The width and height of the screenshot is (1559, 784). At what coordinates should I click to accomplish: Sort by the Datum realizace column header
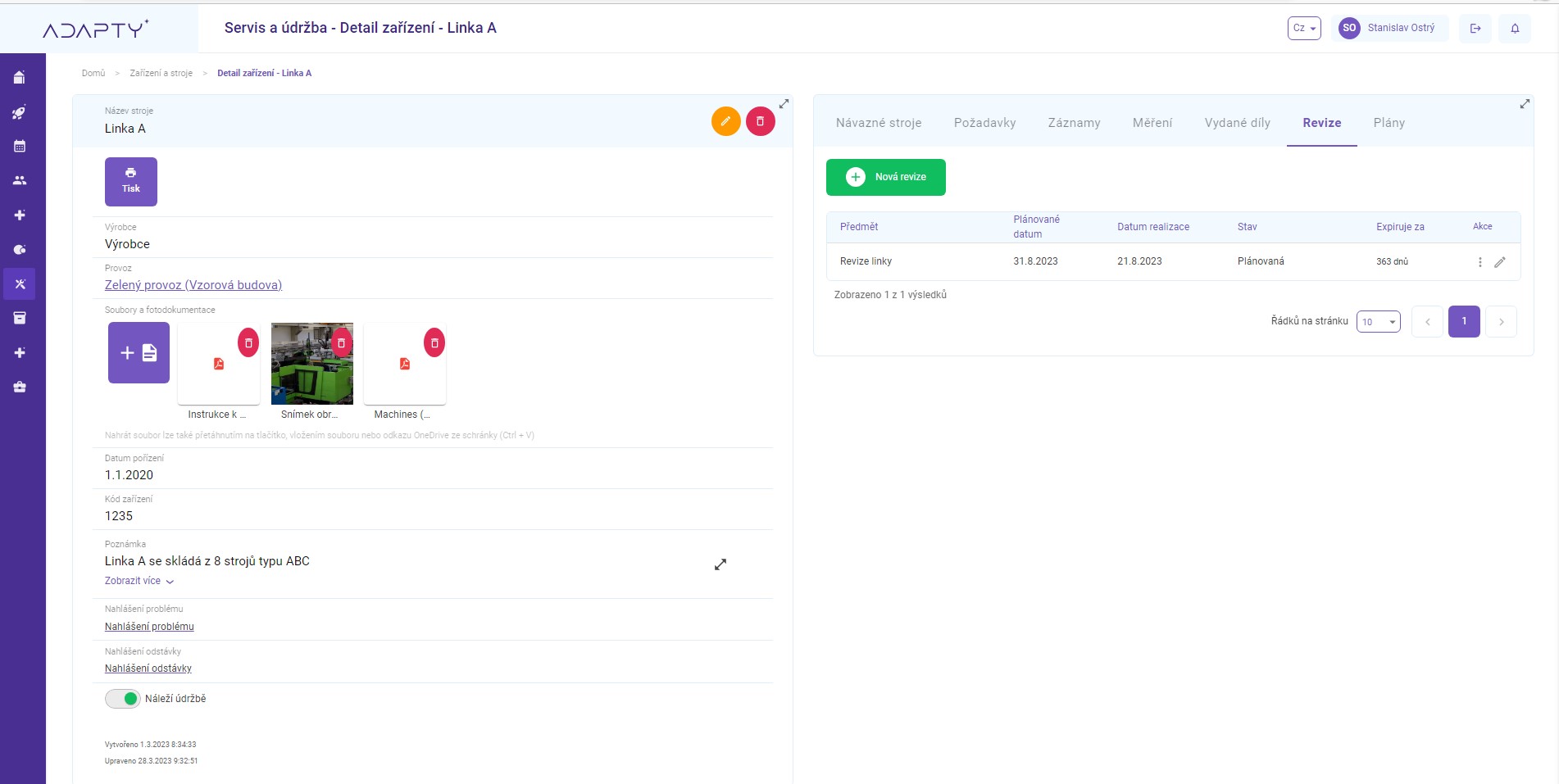(1153, 227)
